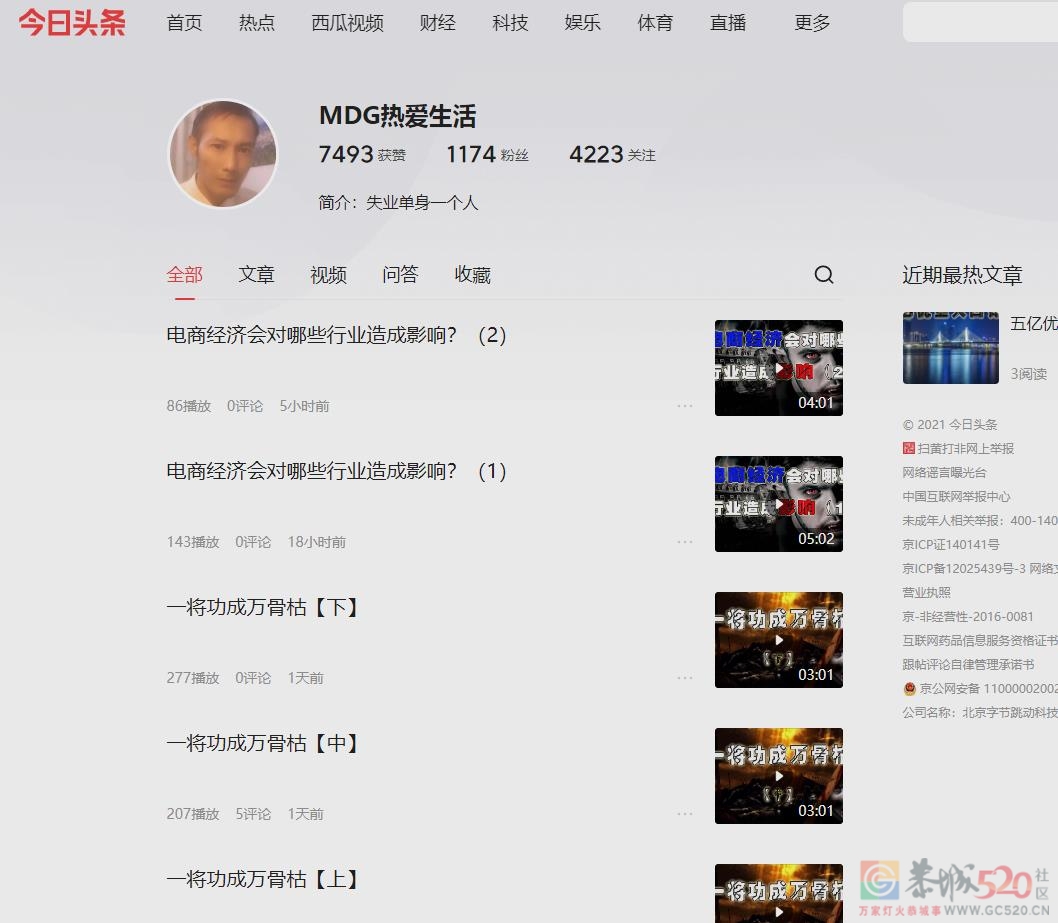
Task: Click the 京公网安备 badge icon
Action: tap(910, 688)
